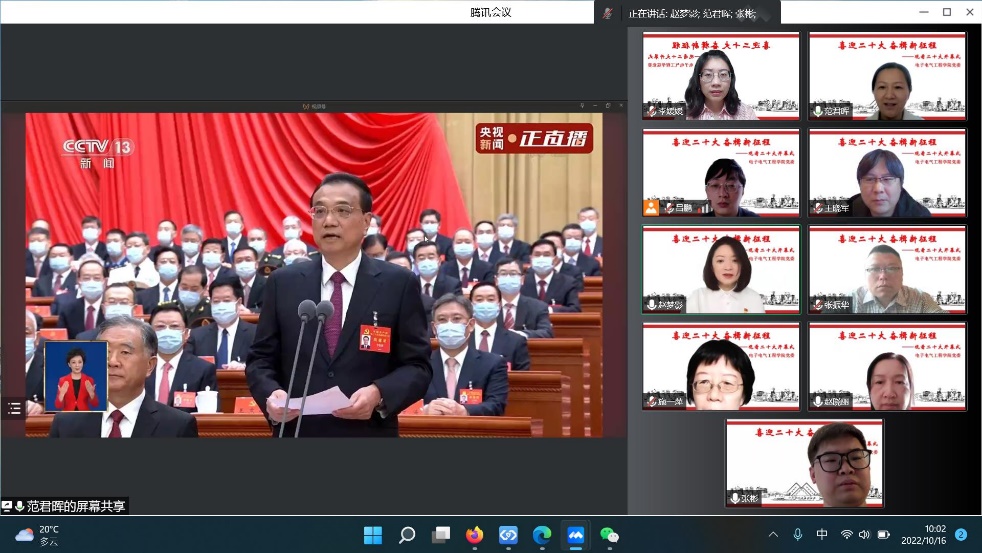Click 吕鹏's orange host avatar badge
The height and width of the screenshot is (553, 982).
[x=652, y=208]
